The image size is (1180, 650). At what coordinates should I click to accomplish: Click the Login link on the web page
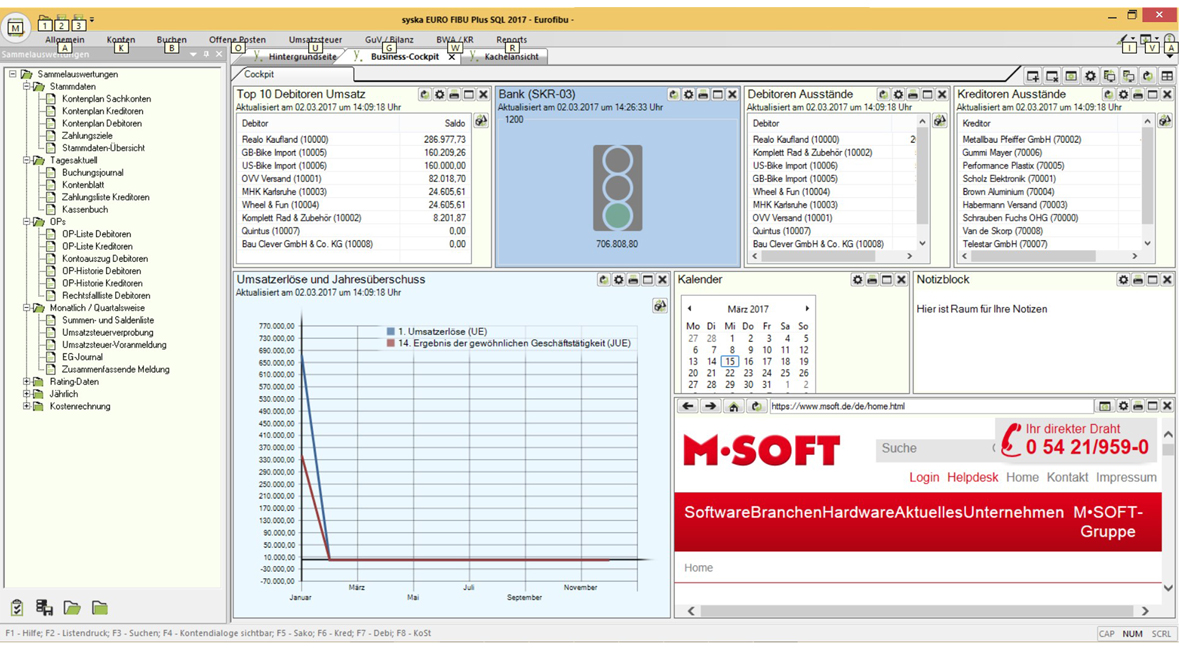pyautogui.click(x=923, y=478)
